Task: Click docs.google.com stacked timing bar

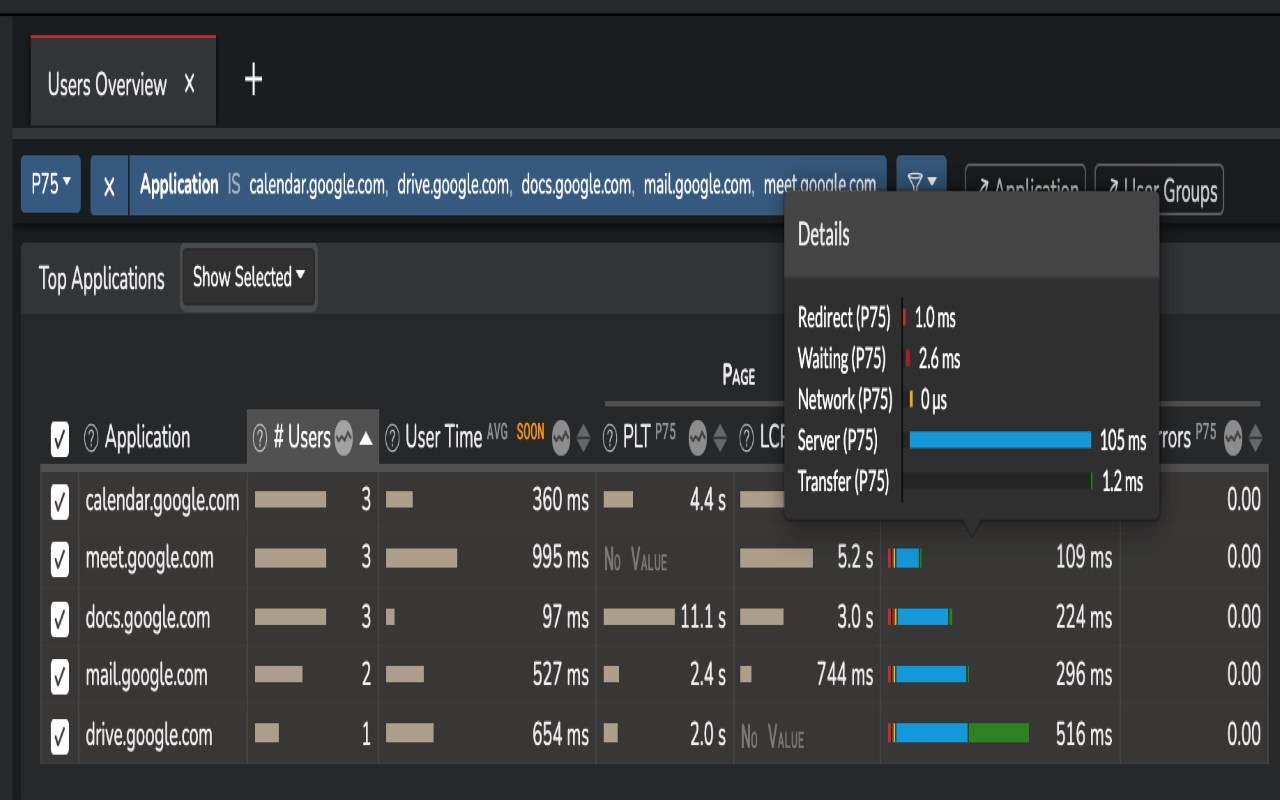Action: click(x=920, y=617)
